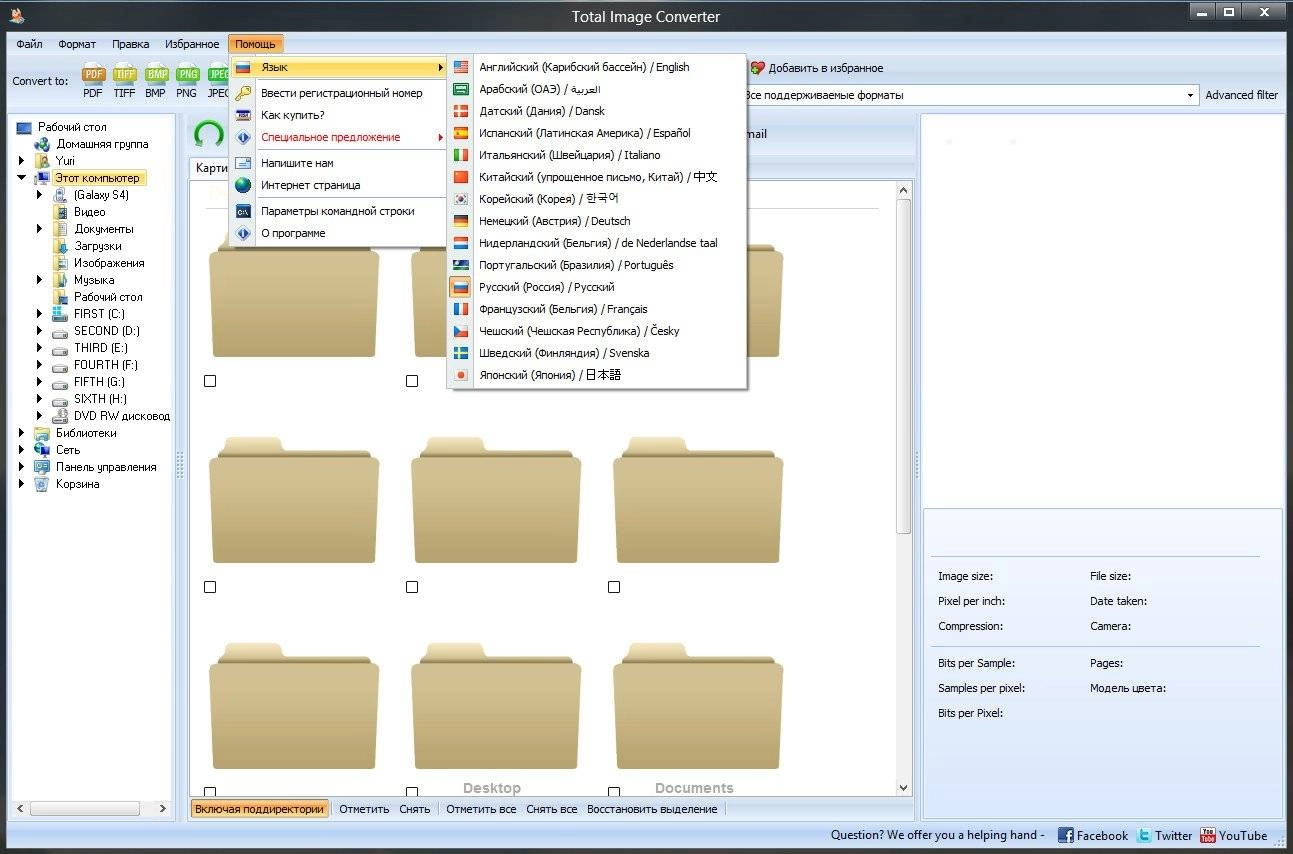Expand the FIRST (C:) drive node
Viewport: 1293px width, 854px height.
(40, 314)
